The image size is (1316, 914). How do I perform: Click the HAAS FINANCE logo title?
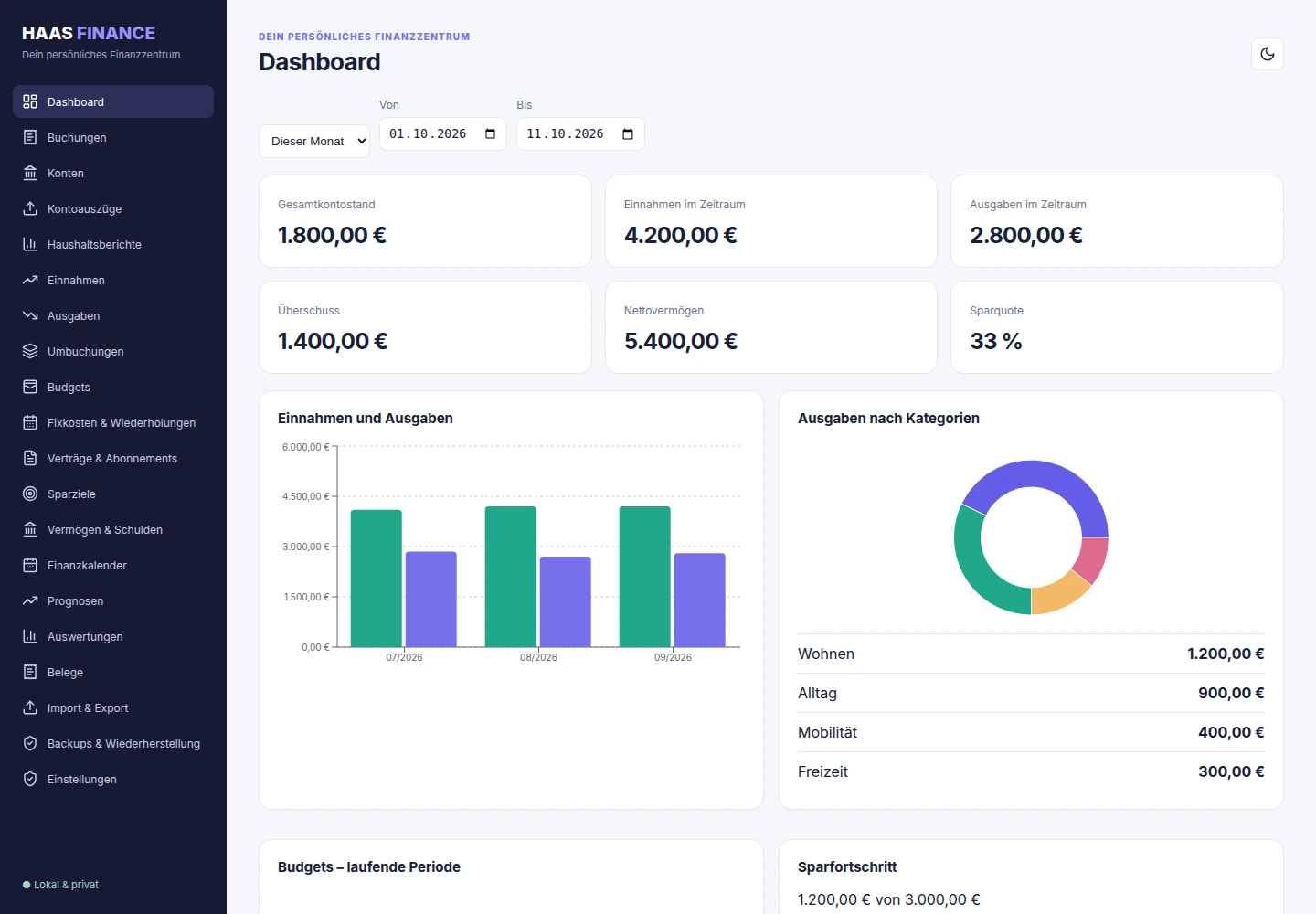point(89,33)
